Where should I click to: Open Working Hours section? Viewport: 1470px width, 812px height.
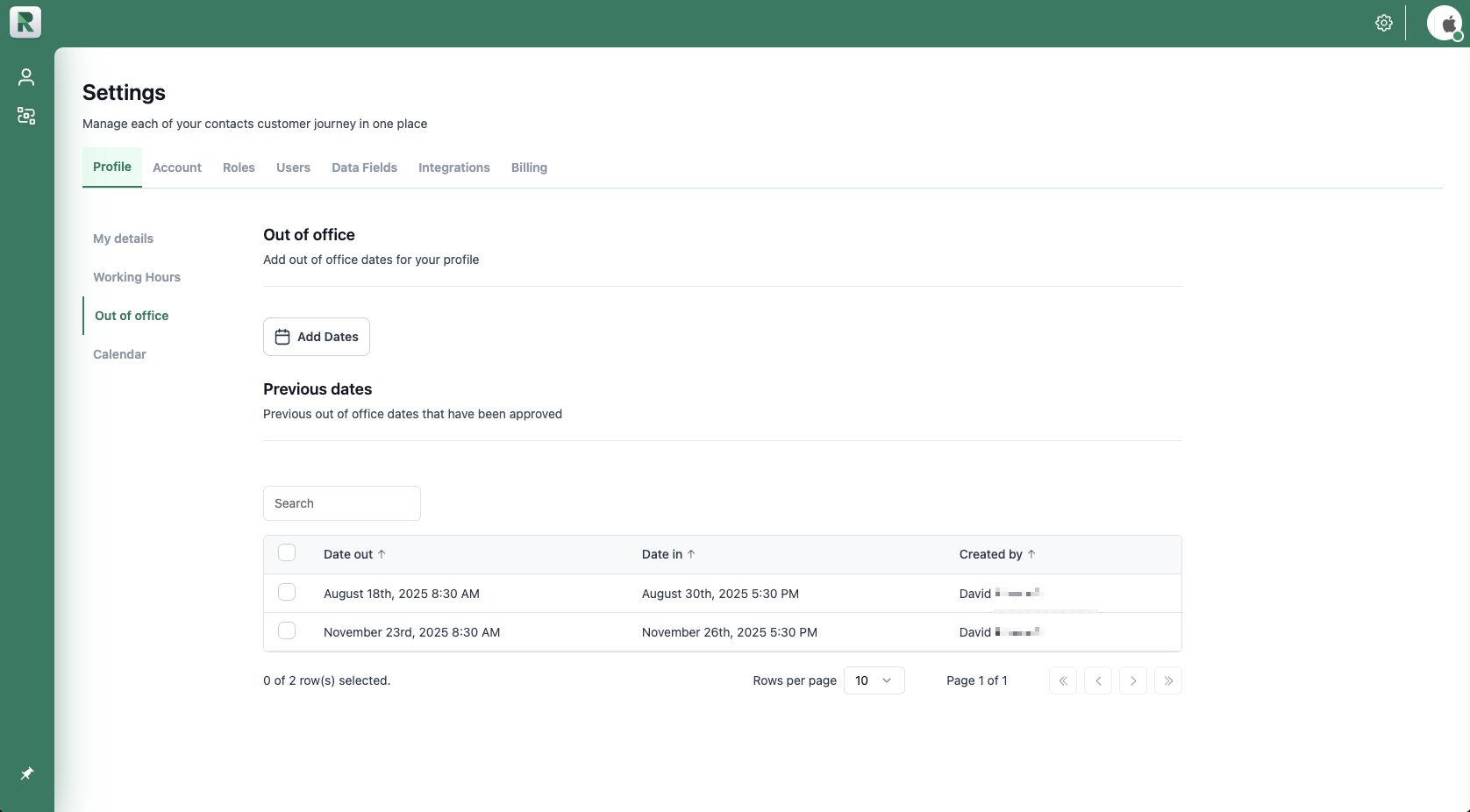coord(137,277)
